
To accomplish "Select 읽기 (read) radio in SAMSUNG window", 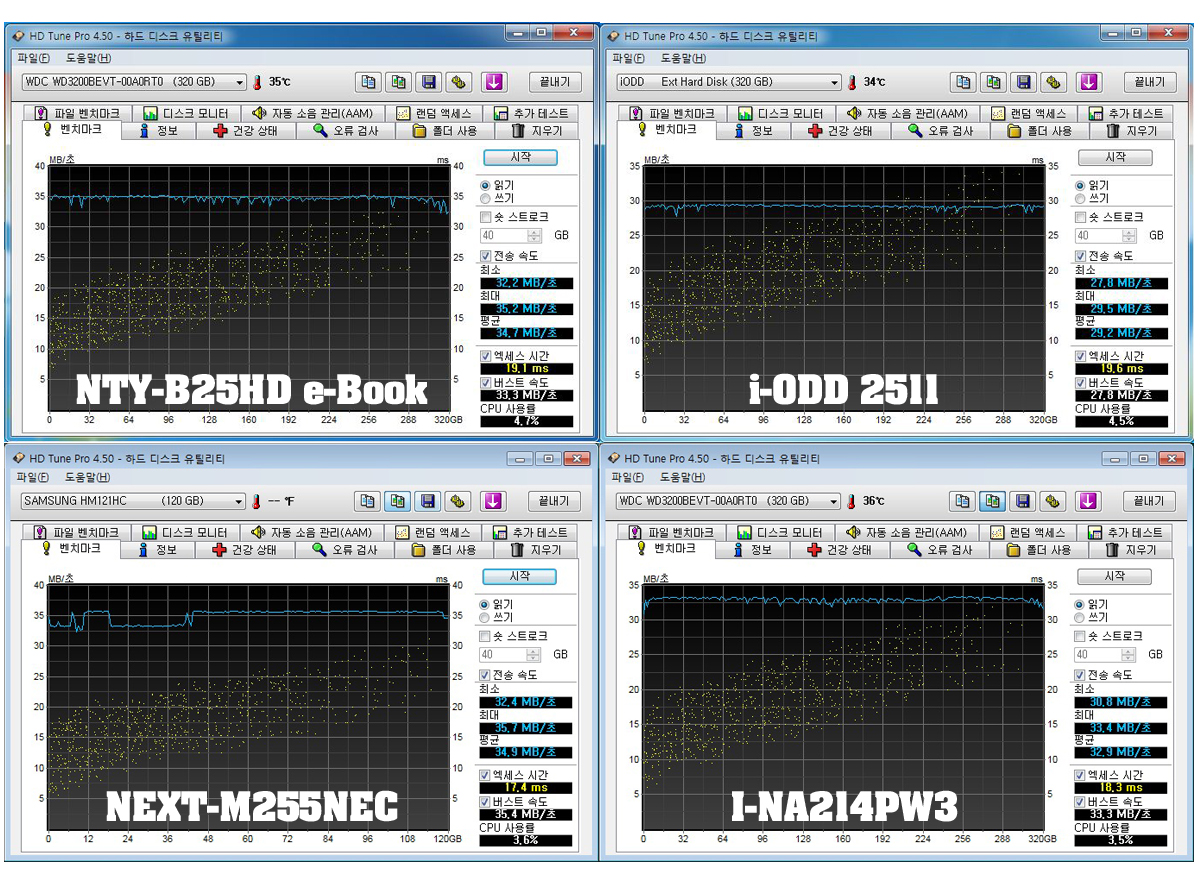I will pos(485,605).
